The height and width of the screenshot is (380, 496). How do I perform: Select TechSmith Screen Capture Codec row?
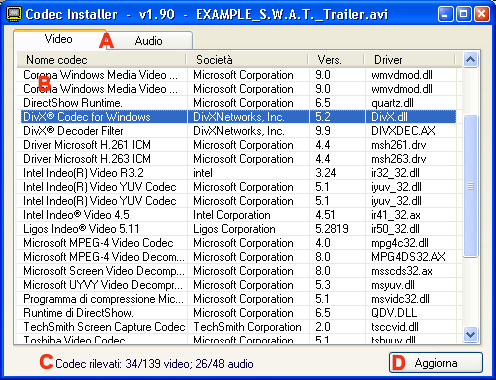tap(239, 327)
